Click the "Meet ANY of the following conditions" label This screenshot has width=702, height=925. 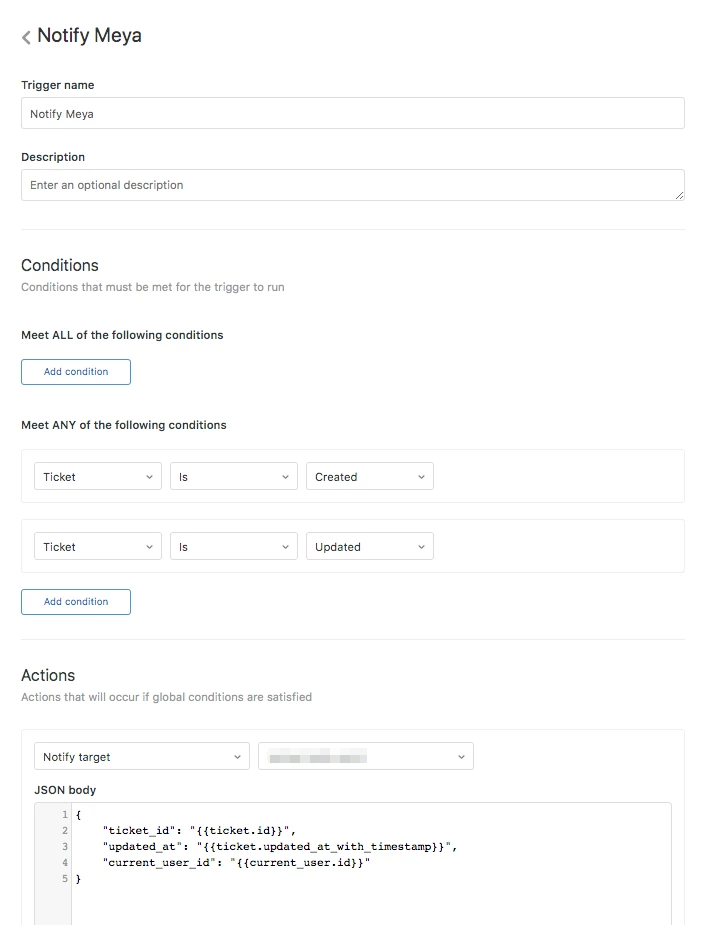124,425
